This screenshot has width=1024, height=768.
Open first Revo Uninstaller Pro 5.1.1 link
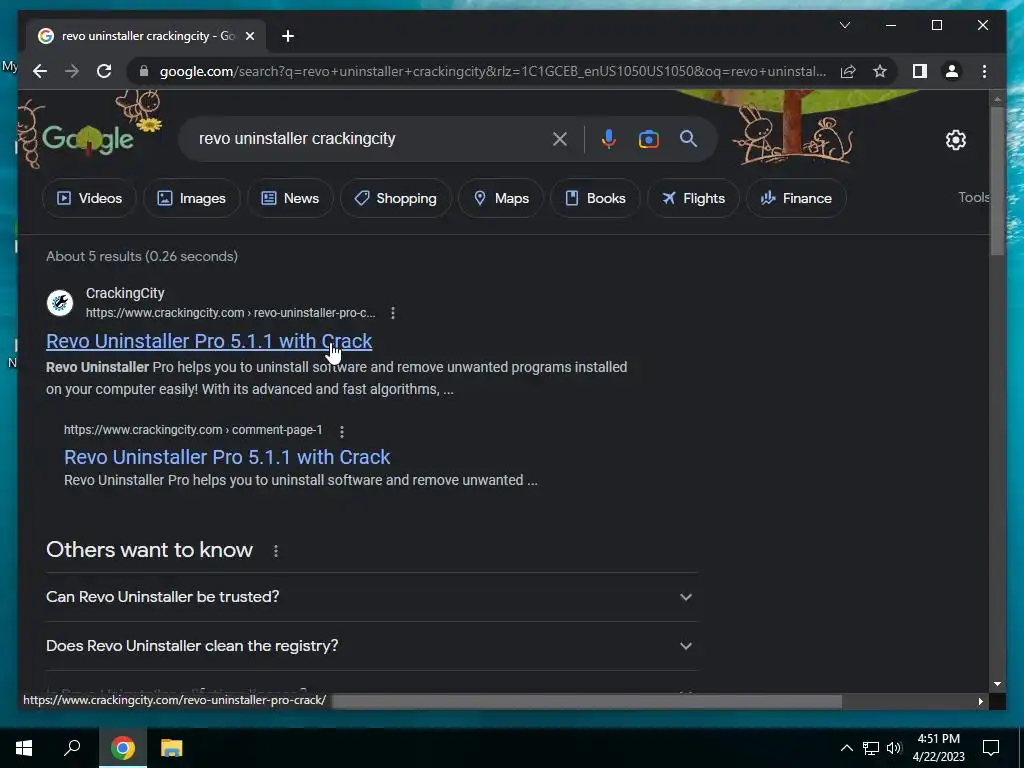[209, 341]
